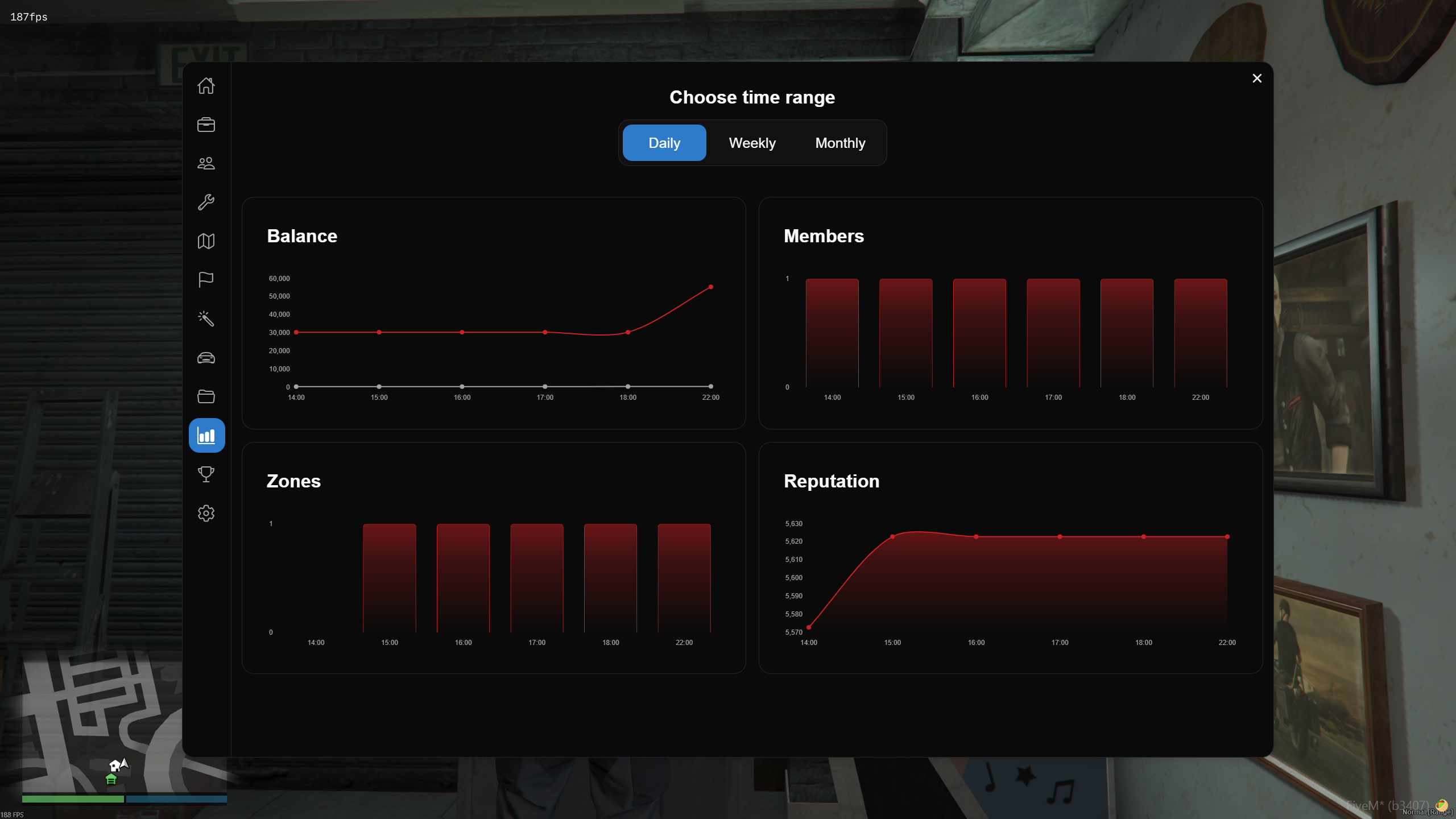Image resolution: width=1456 pixels, height=819 pixels.
Task: Click the 14:00 bar in Members chart
Action: click(x=832, y=333)
